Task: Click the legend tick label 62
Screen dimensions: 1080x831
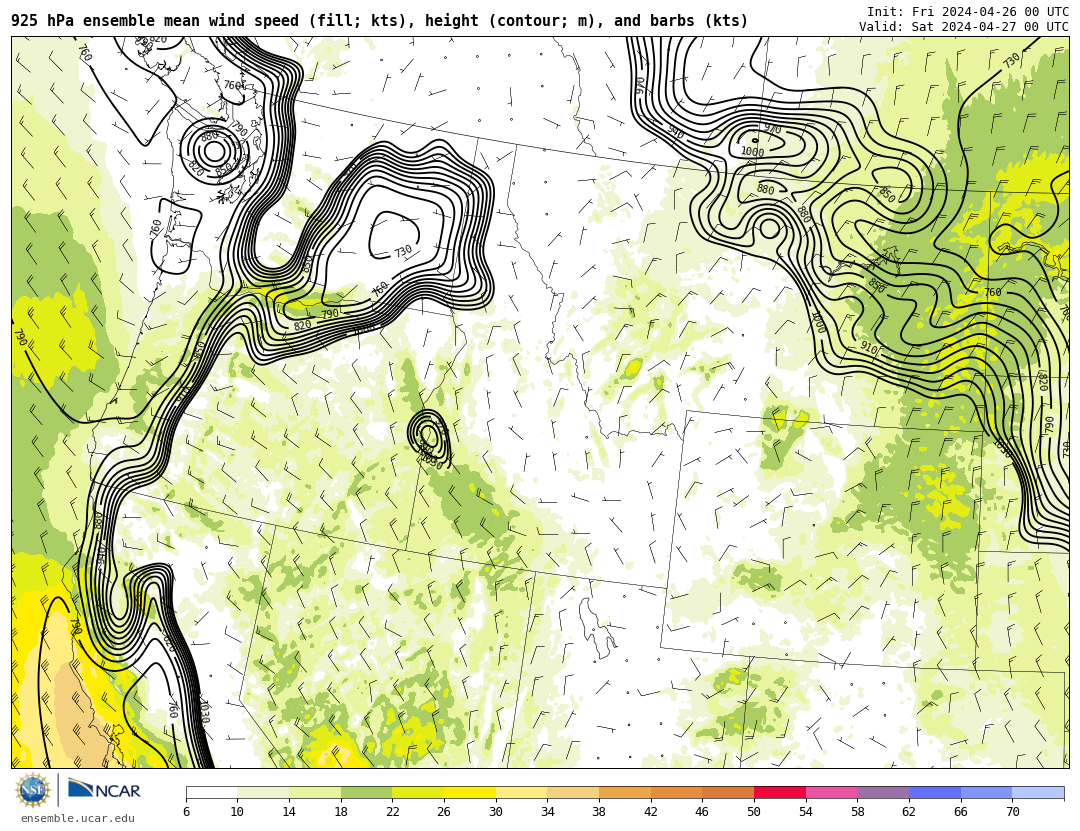Action: [x=909, y=812]
